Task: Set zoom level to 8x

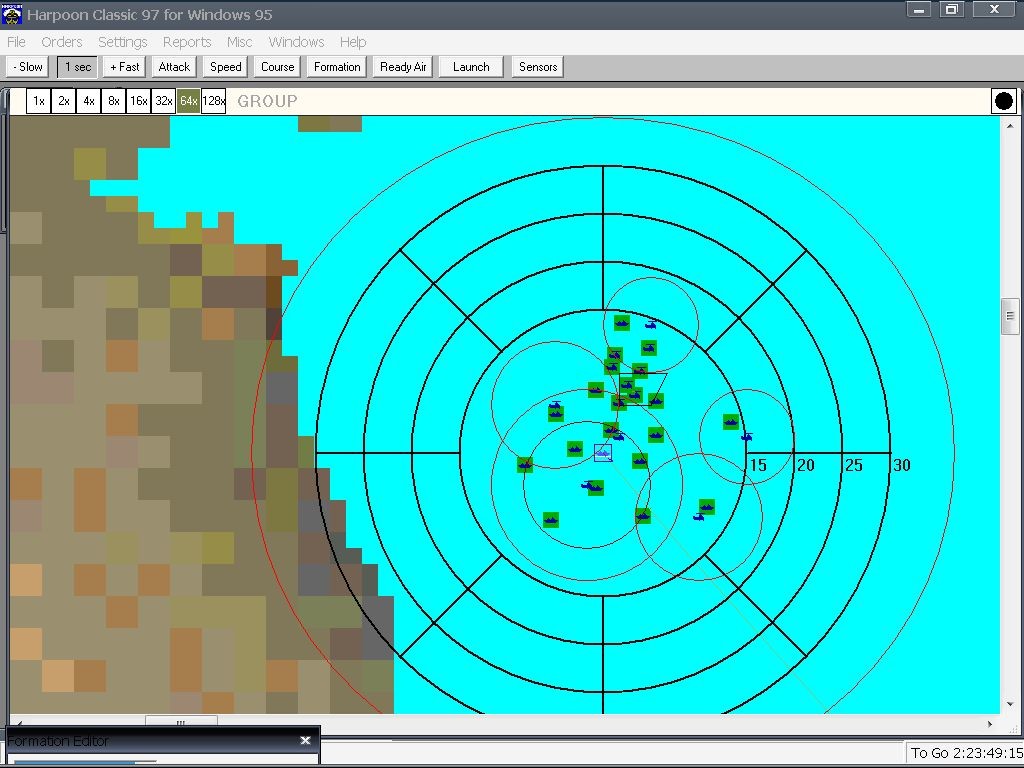Action: pyautogui.click(x=114, y=101)
